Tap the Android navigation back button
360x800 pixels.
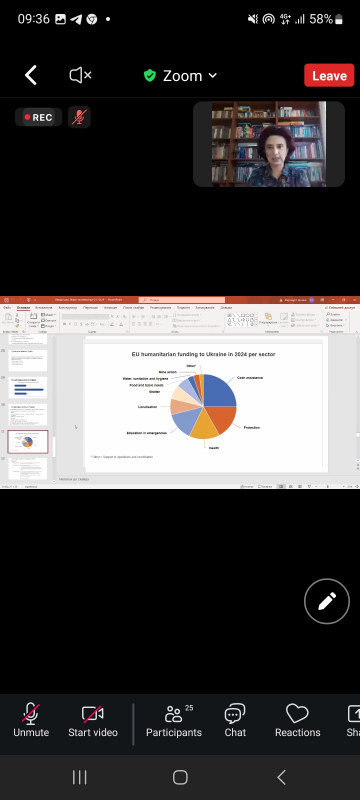(x=281, y=777)
